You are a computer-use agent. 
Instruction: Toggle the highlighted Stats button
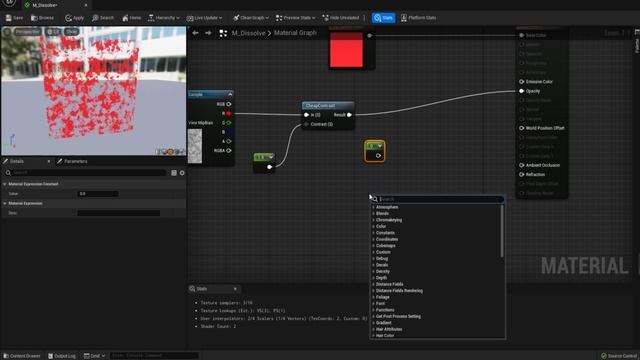point(383,18)
